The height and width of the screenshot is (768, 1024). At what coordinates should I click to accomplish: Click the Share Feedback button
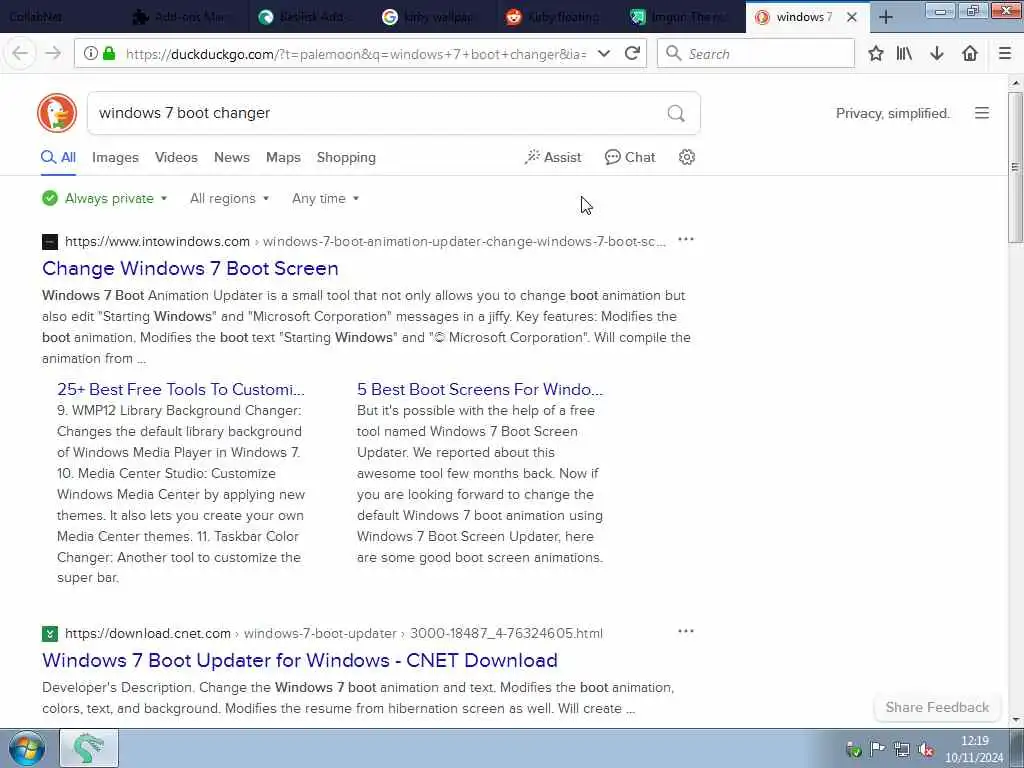click(937, 707)
